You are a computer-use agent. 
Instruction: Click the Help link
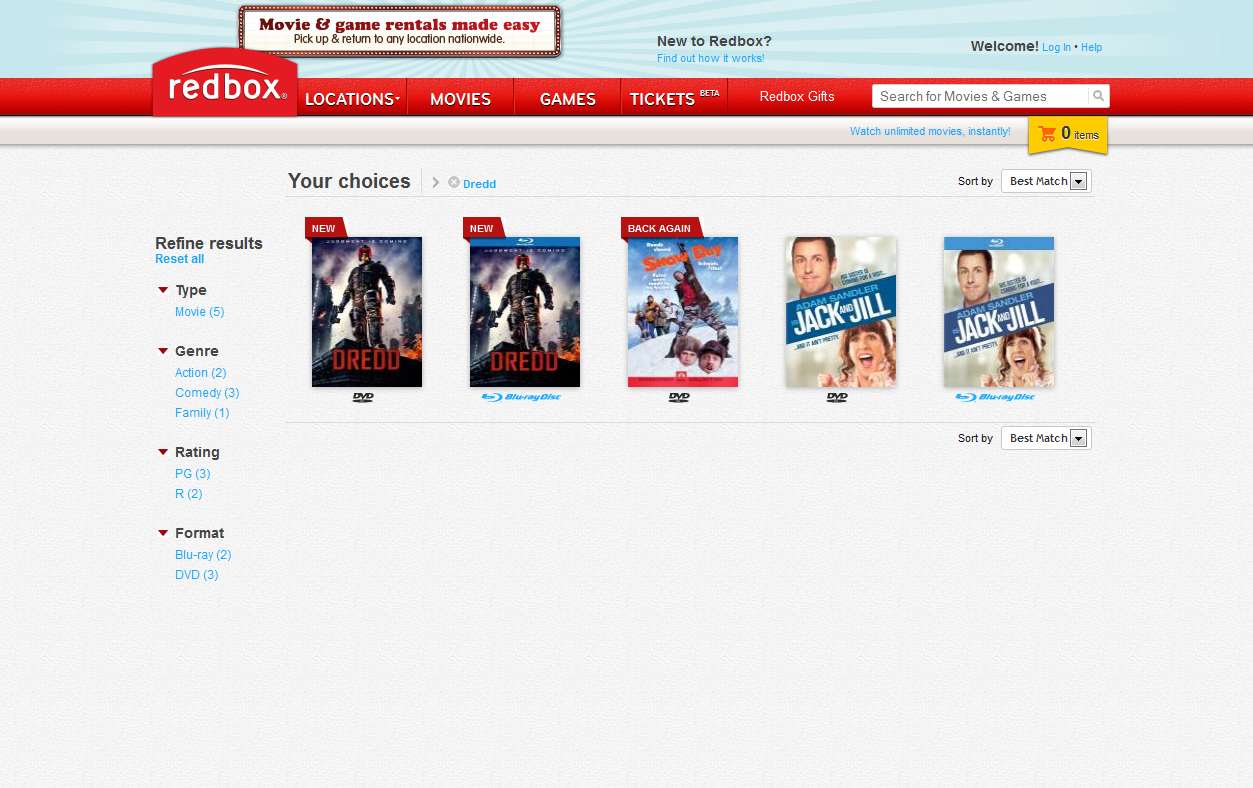[1091, 47]
